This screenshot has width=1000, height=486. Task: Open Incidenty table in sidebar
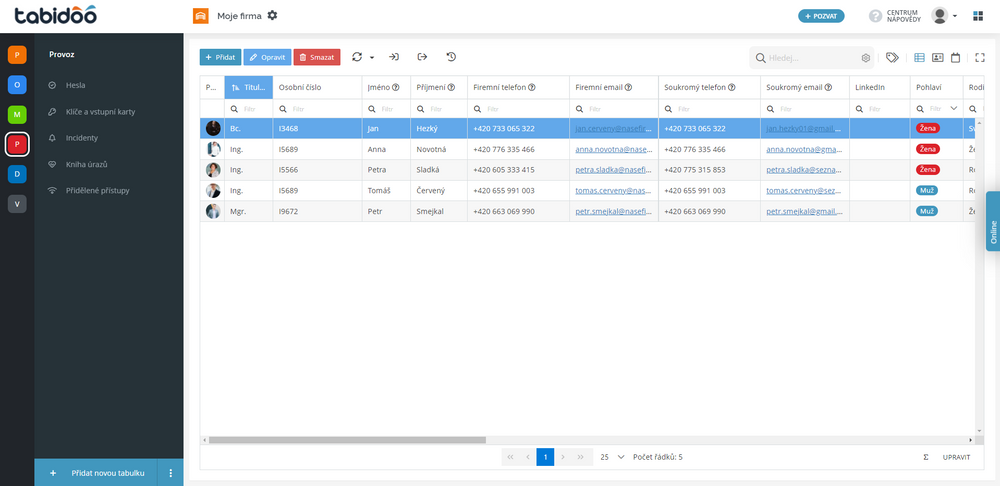pos(82,138)
